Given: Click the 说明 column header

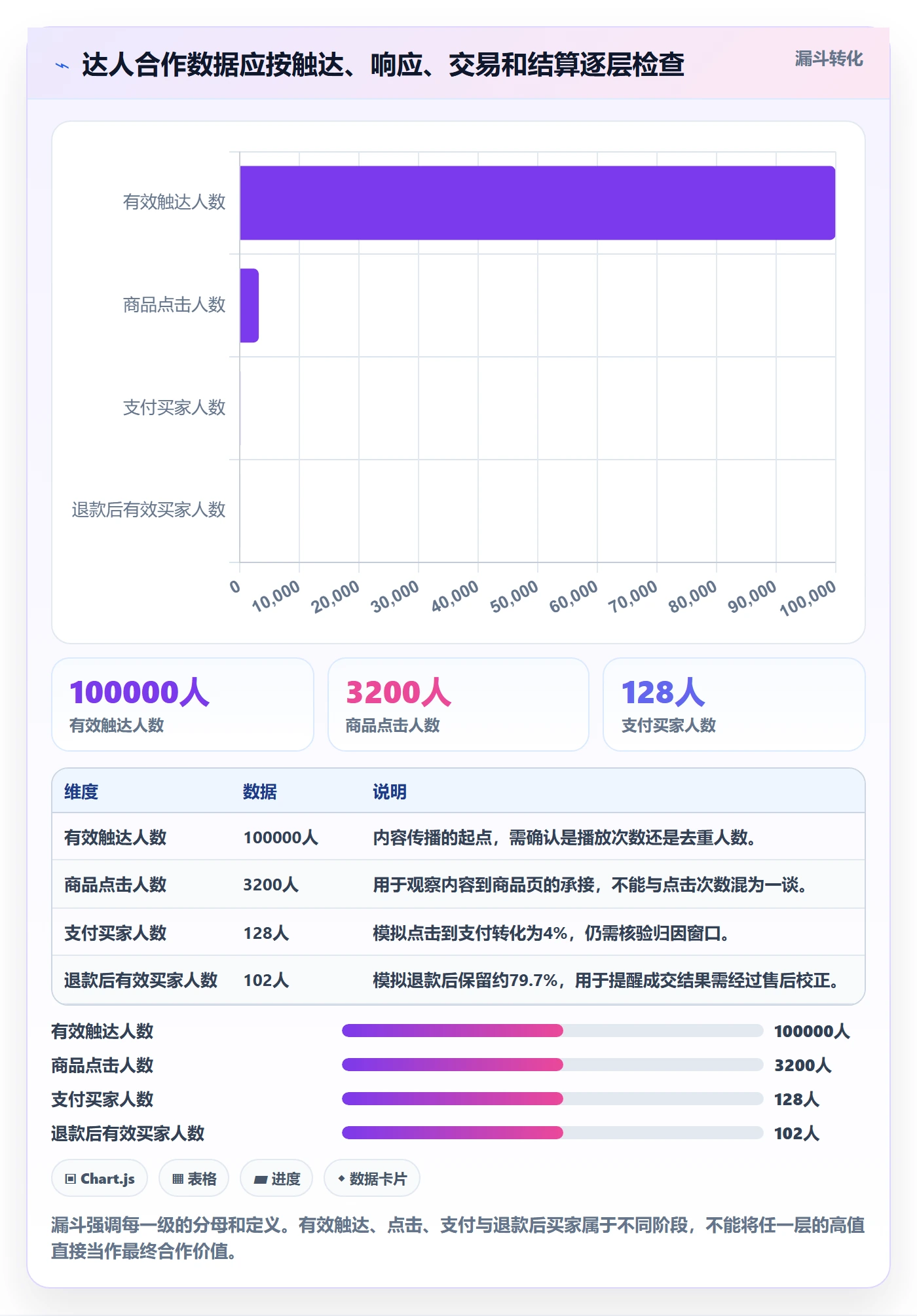Looking at the screenshot, I should 390,792.
